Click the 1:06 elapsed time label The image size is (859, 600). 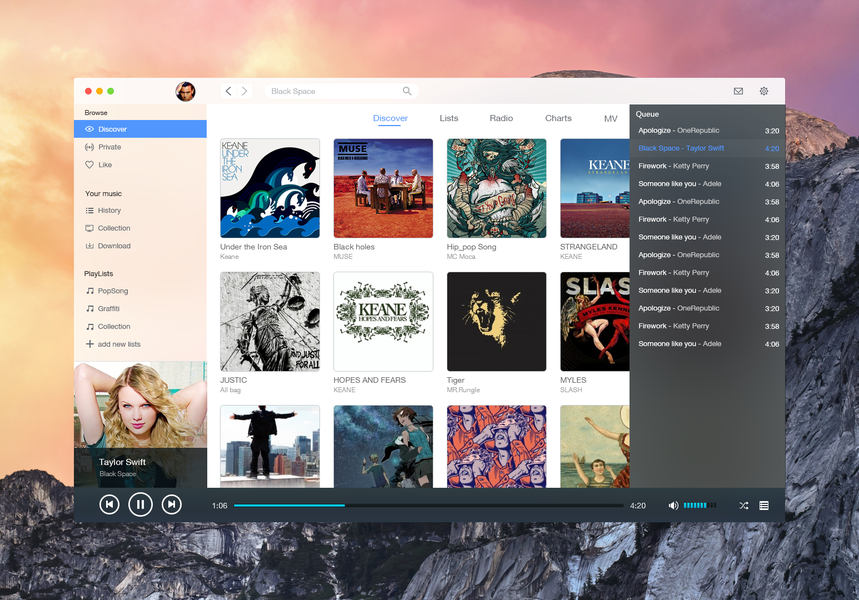click(220, 506)
